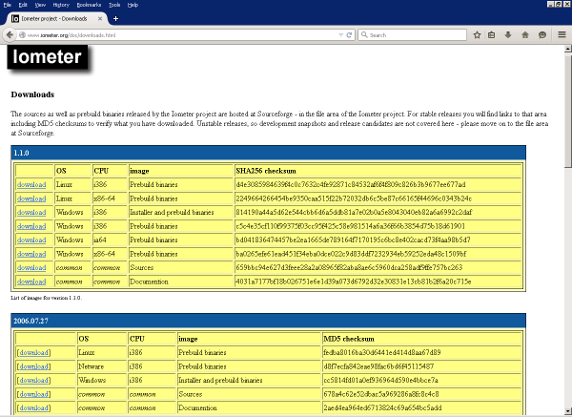Viewport: 572px width, 417px height.
Task: Download the Windows ia64 prebuild binaries
Action: (x=31, y=240)
